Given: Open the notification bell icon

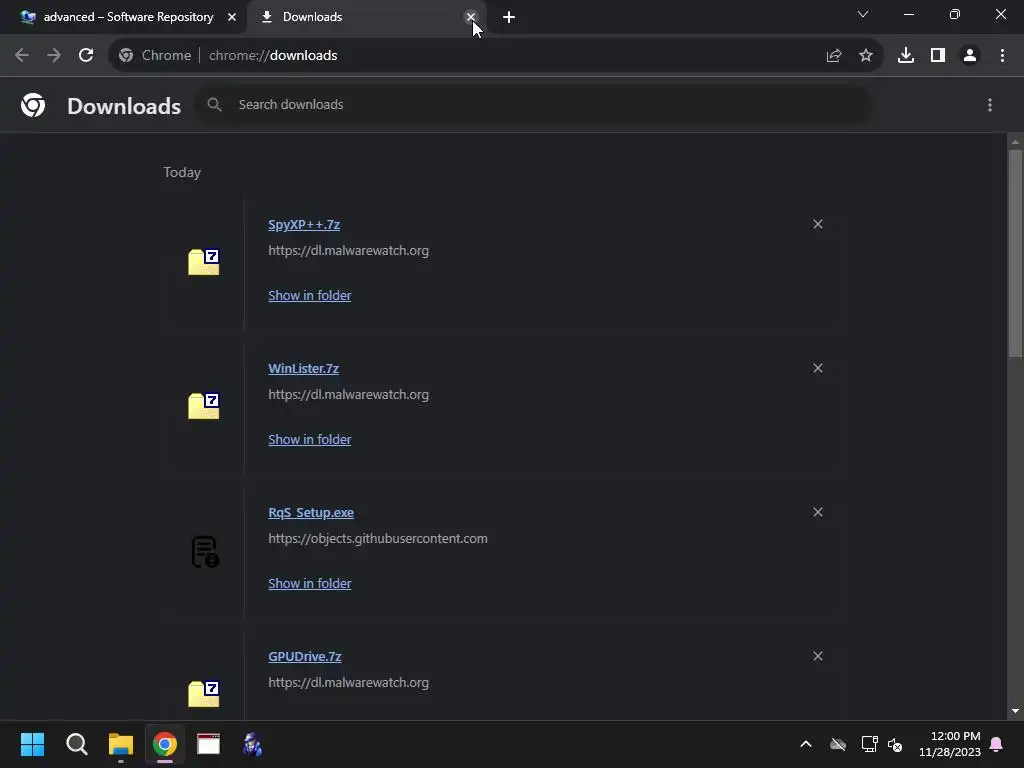Looking at the screenshot, I should (997, 744).
